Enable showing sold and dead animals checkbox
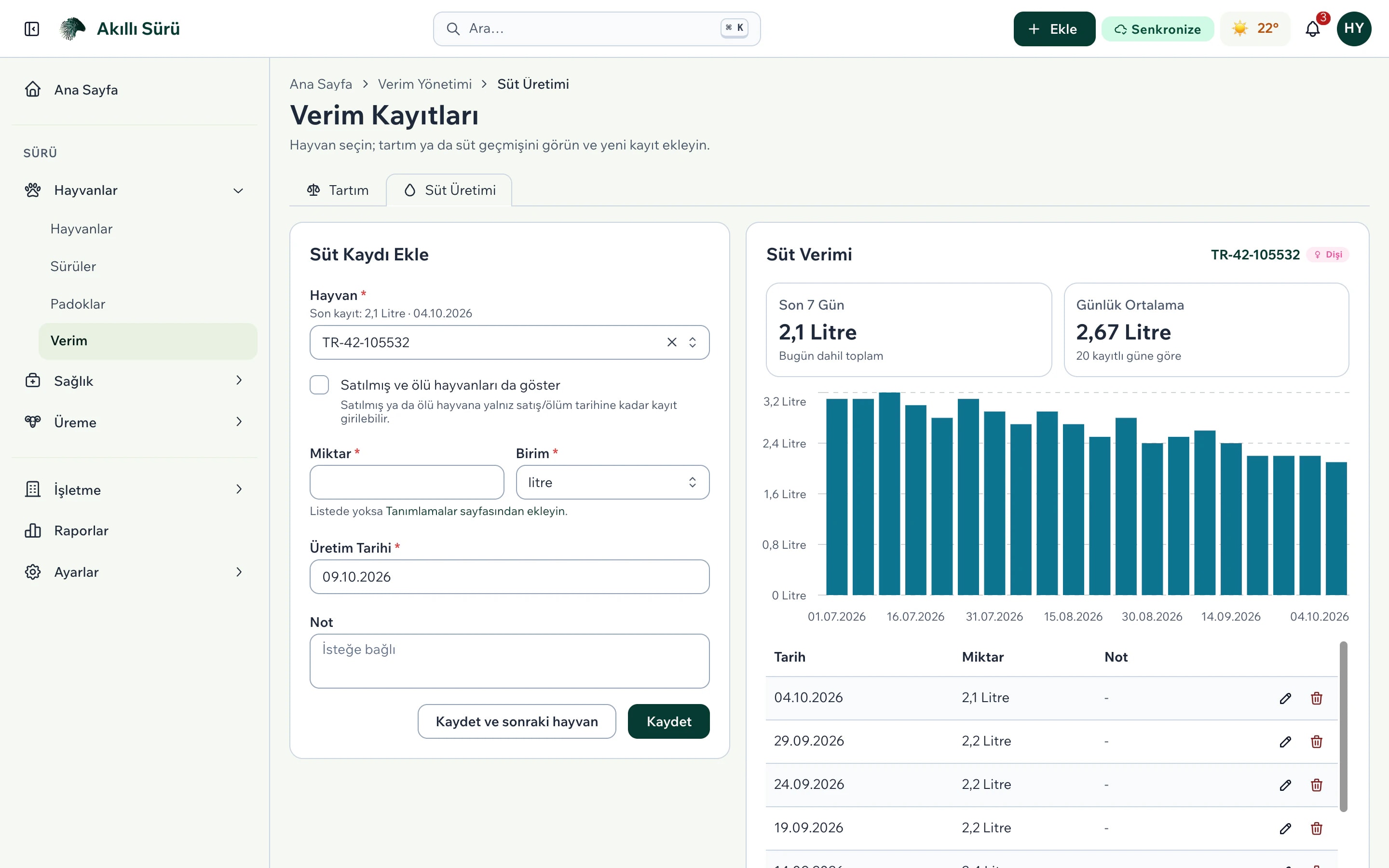The width and height of the screenshot is (1389, 868). pos(319,385)
